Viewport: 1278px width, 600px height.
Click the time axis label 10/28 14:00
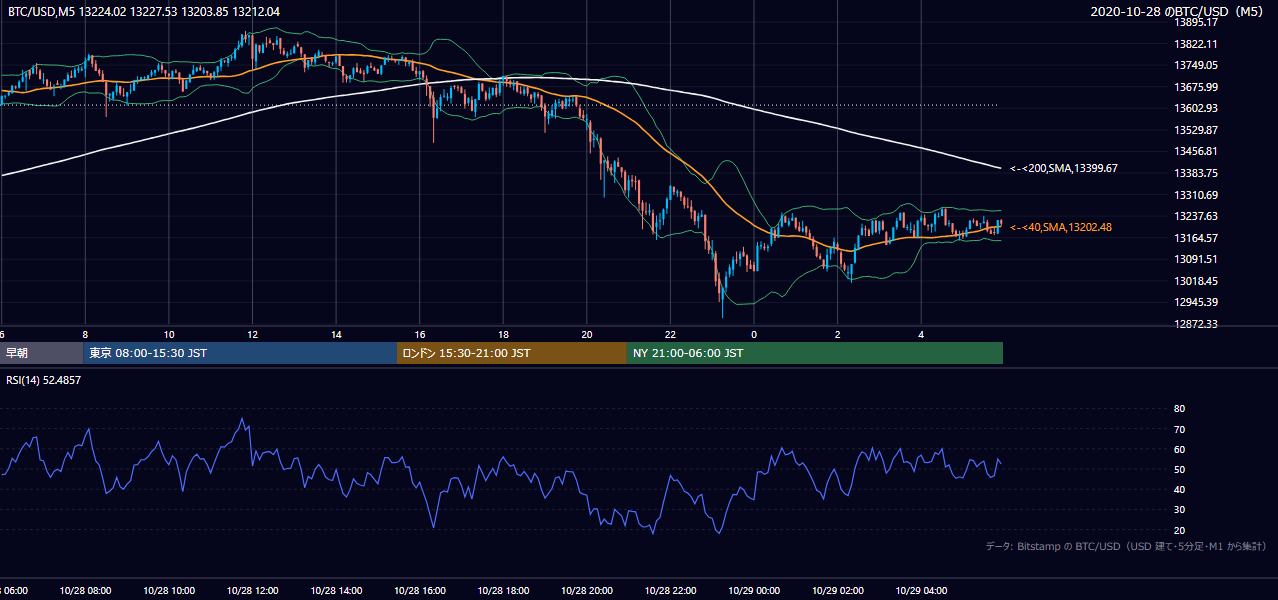[x=336, y=590]
